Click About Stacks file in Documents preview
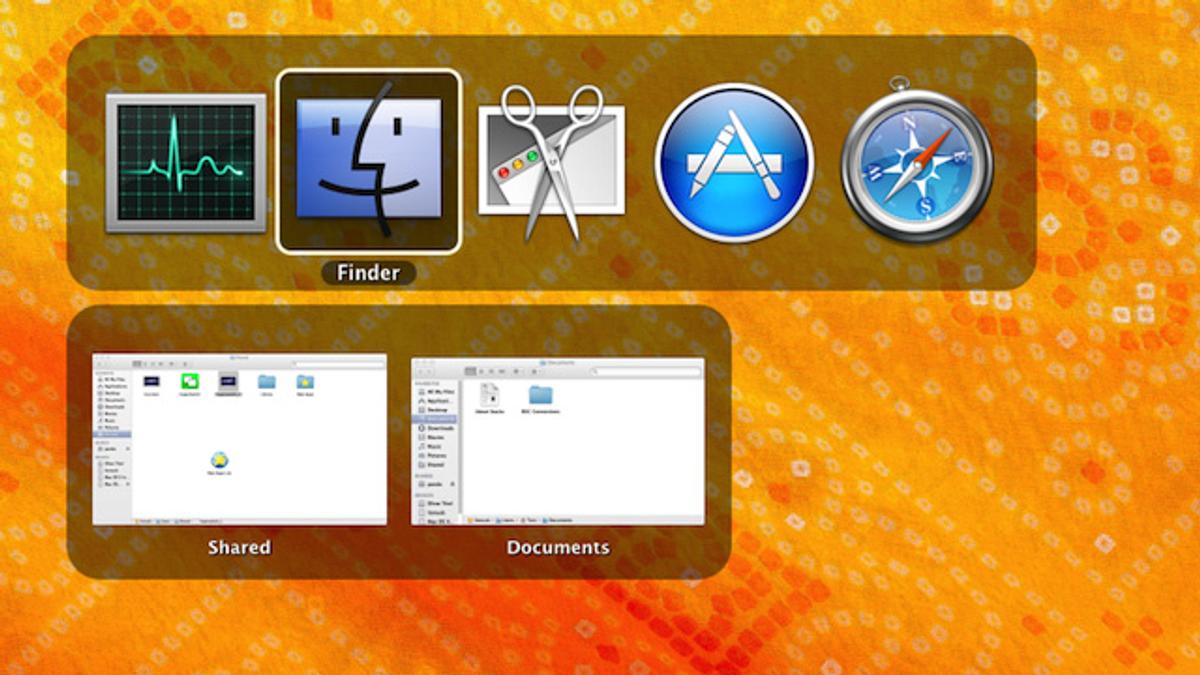The image size is (1200, 675). click(x=490, y=394)
